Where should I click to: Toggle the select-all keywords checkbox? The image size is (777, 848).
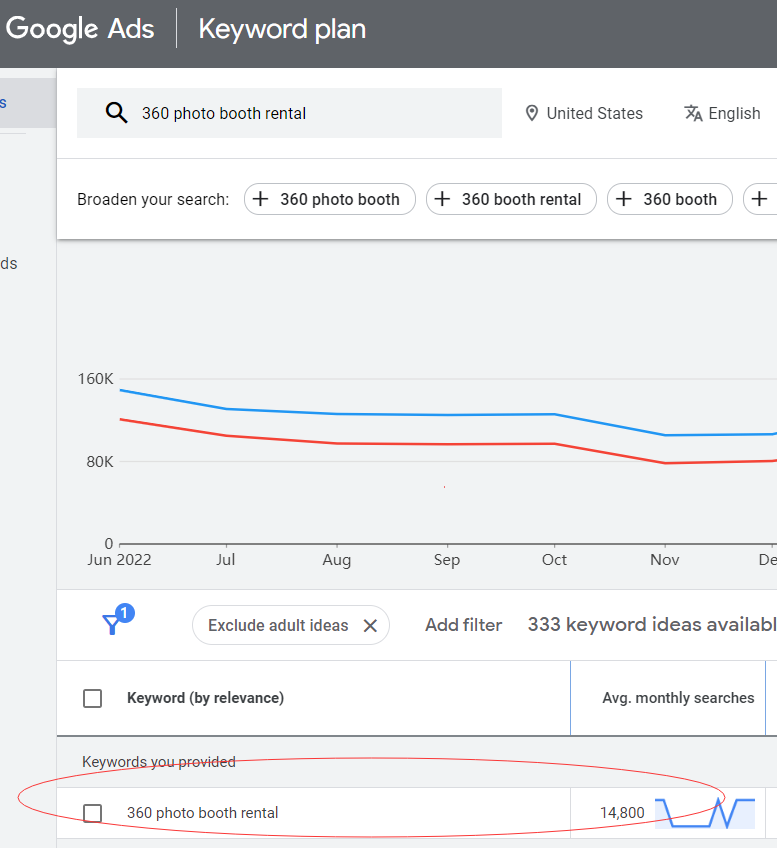coord(92,698)
